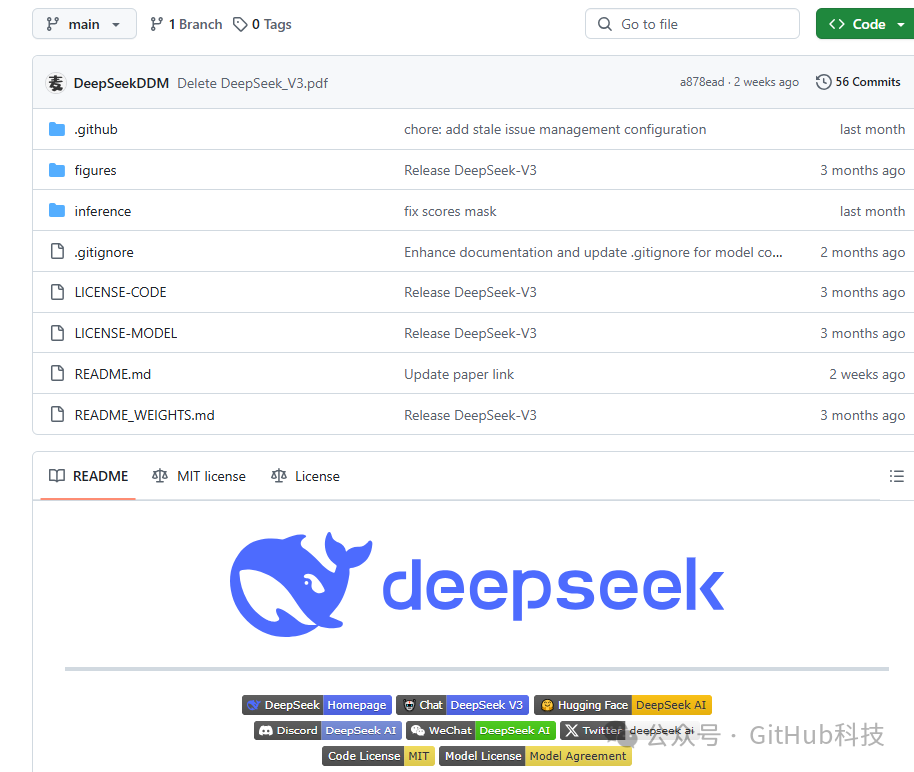914x772 pixels.
Task: Click '2 months ago' timestamp in .gitignore row
Action: [862, 252]
